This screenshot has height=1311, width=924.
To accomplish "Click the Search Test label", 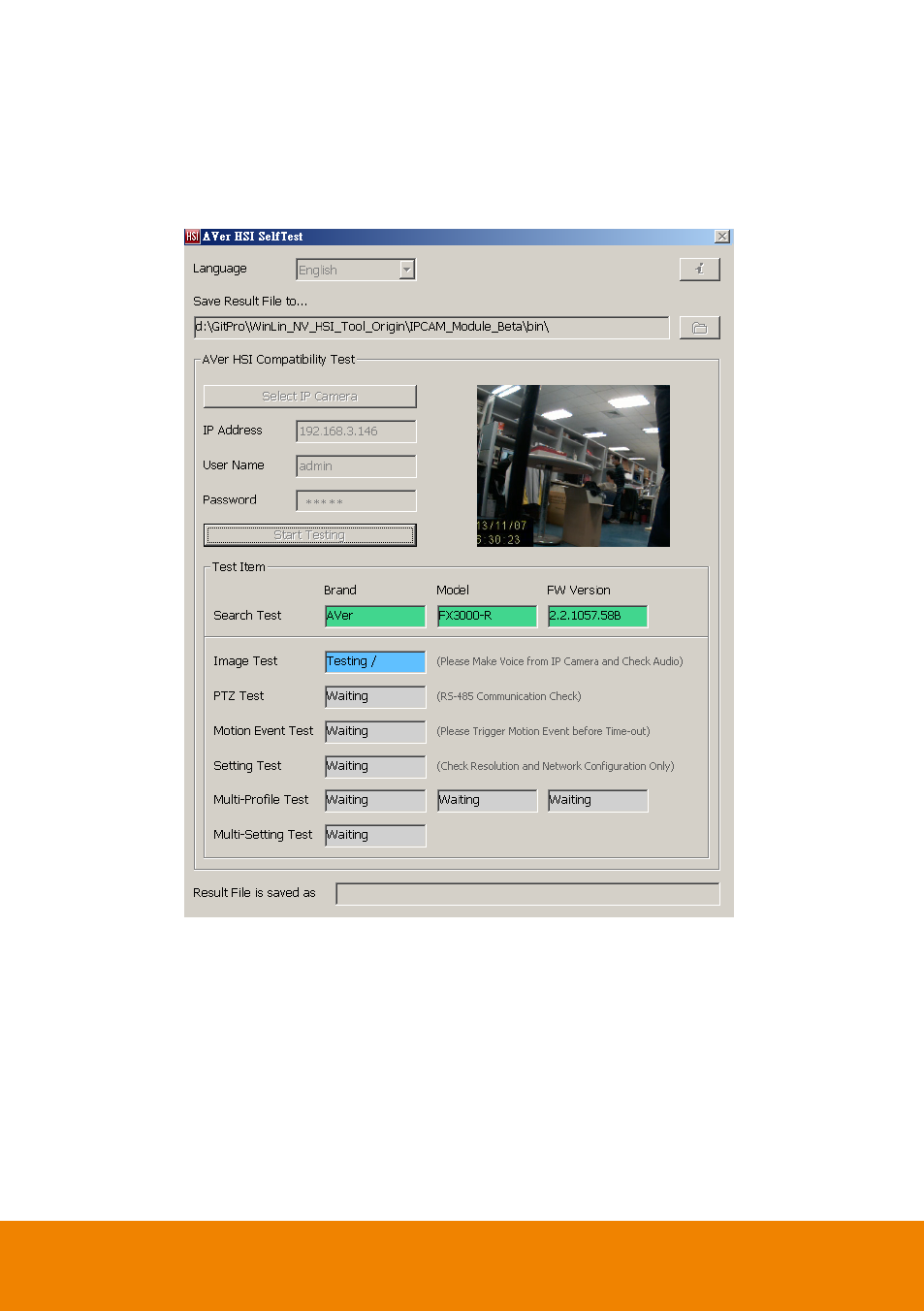I will tap(247, 616).
